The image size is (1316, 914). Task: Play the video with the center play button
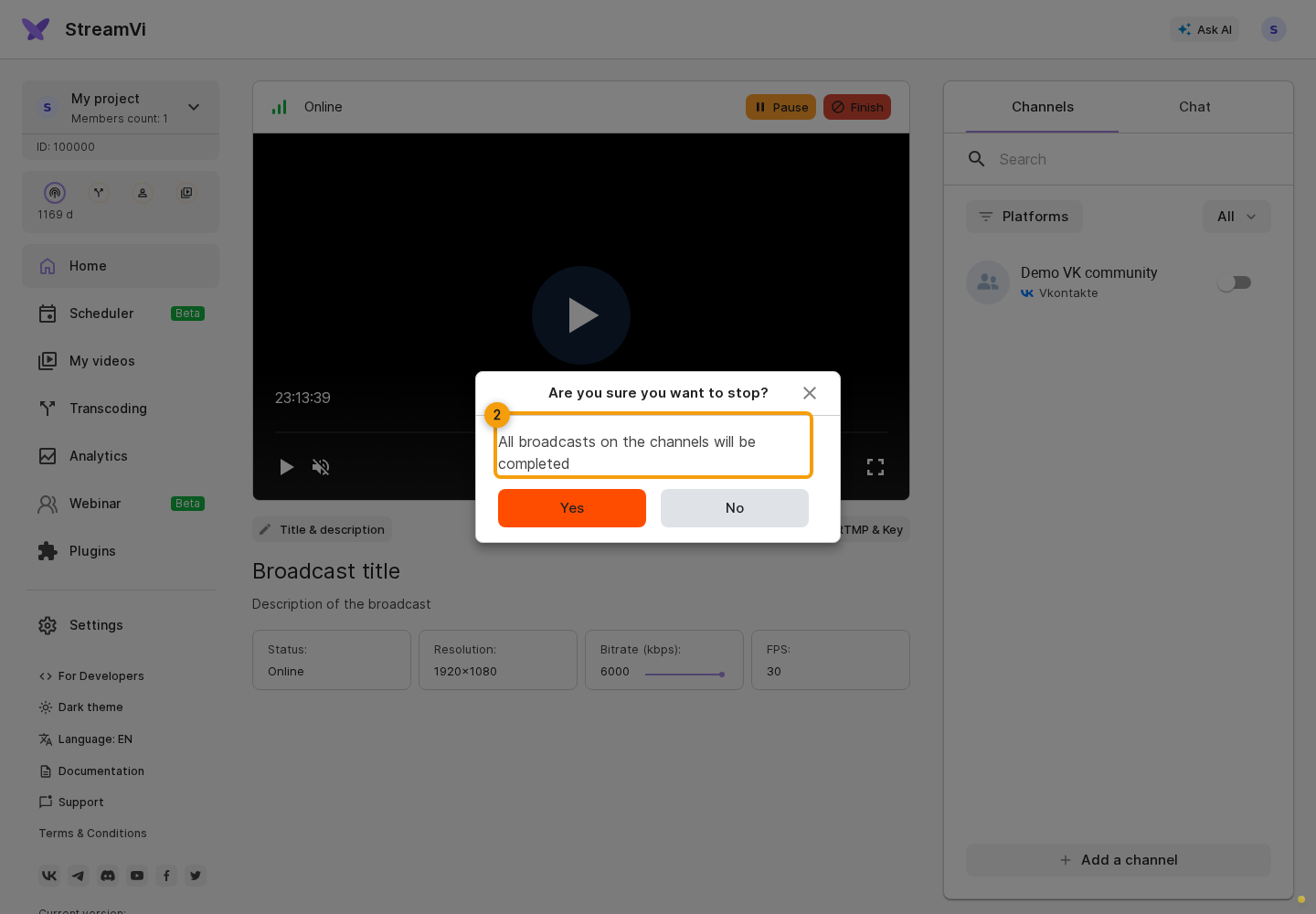click(581, 315)
